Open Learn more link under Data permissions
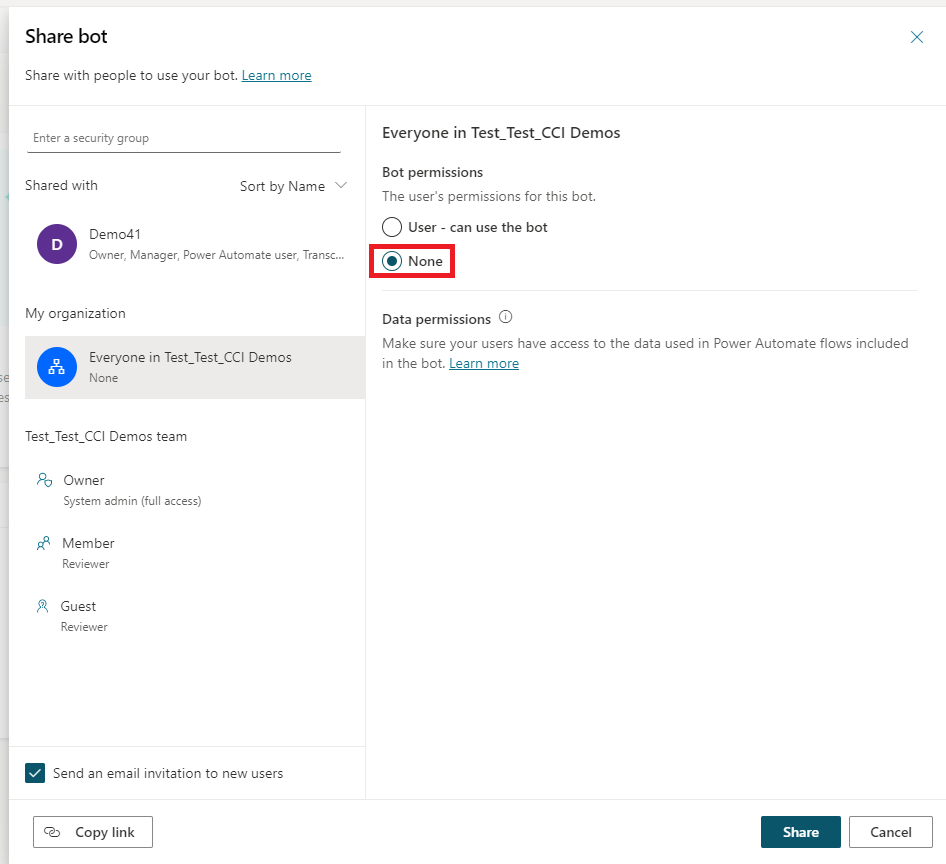This screenshot has width=946, height=864. click(484, 363)
